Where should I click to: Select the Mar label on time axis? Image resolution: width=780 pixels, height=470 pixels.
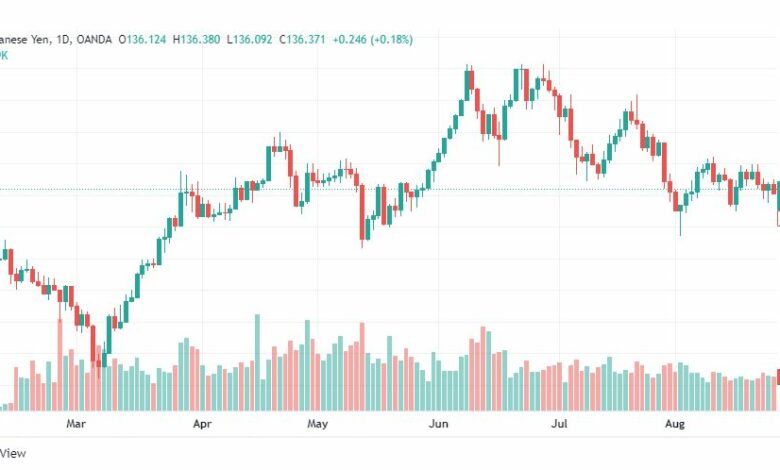[76, 424]
